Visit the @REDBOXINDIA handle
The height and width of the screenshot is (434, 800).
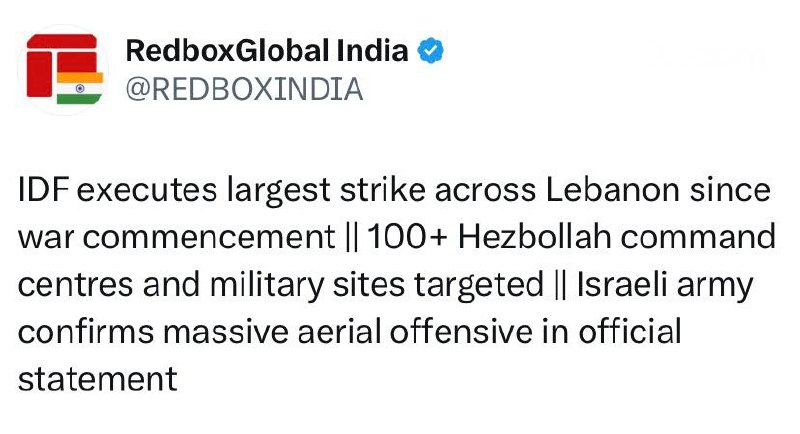tap(244, 90)
